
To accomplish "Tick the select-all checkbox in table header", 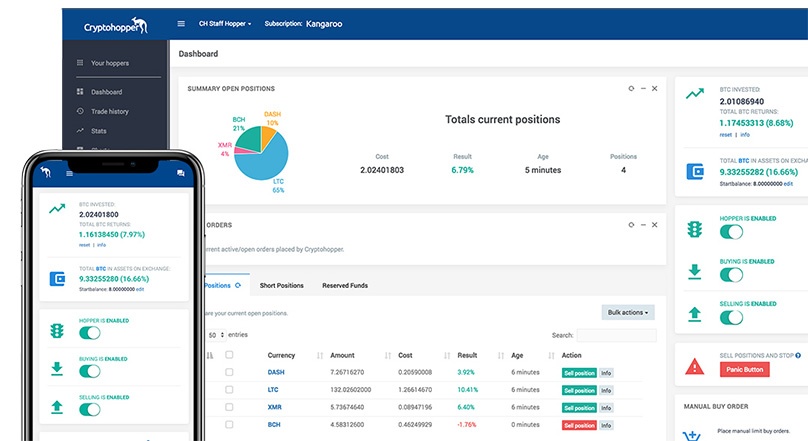I will [229, 354].
